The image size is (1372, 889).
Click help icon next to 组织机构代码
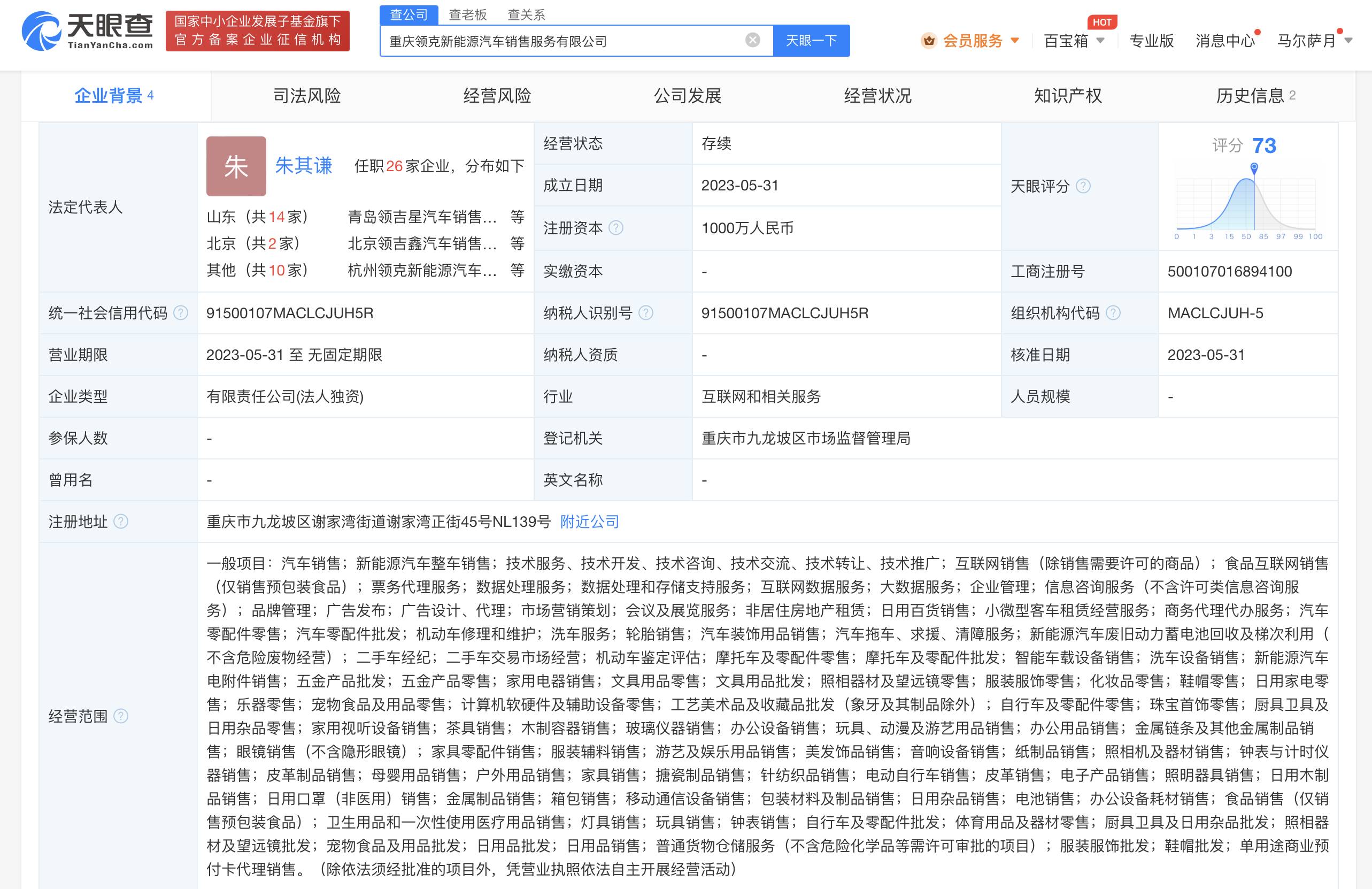click(1113, 312)
